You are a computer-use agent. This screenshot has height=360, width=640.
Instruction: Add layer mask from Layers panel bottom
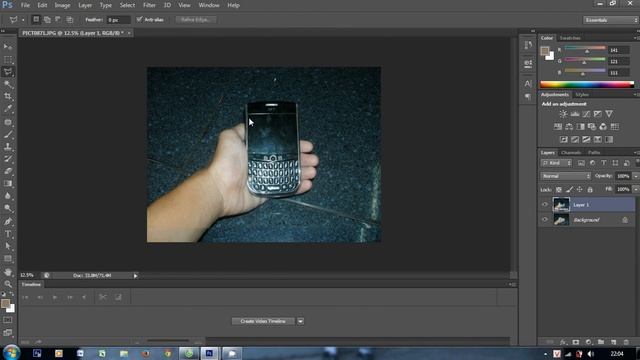click(576, 342)
